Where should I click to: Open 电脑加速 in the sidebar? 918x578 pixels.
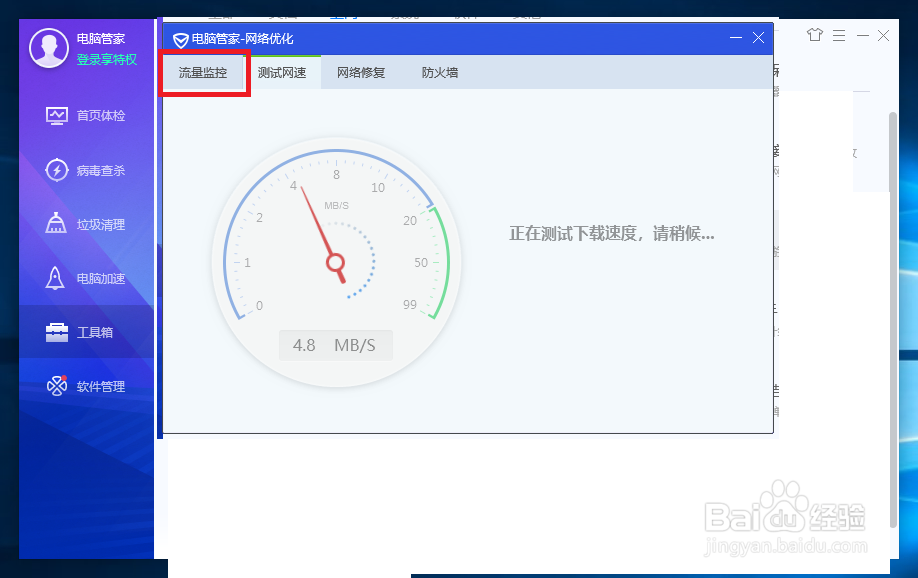pyautogui.click(x=87, y=278)
